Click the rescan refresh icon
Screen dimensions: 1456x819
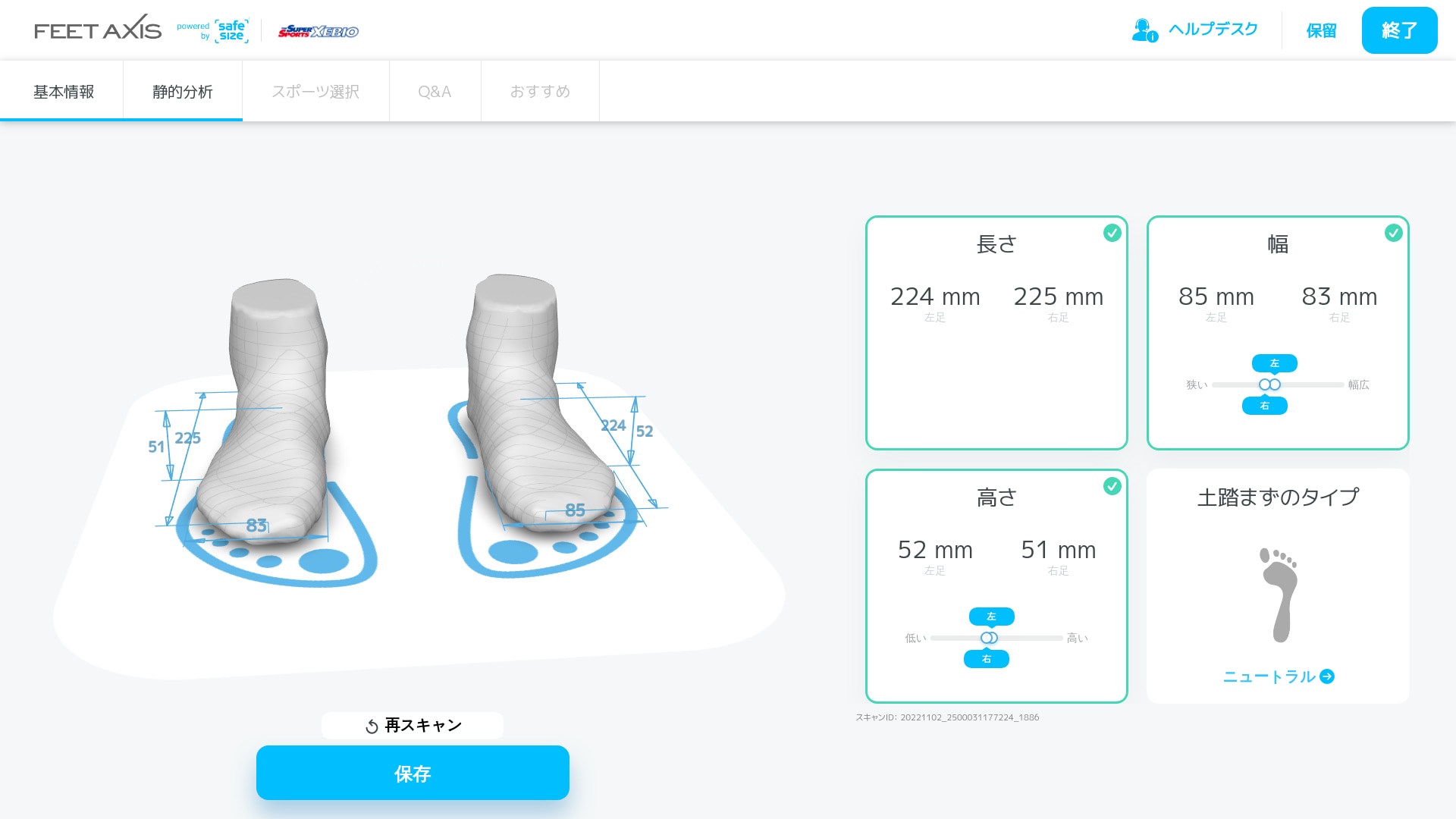(x=371, y=726)
